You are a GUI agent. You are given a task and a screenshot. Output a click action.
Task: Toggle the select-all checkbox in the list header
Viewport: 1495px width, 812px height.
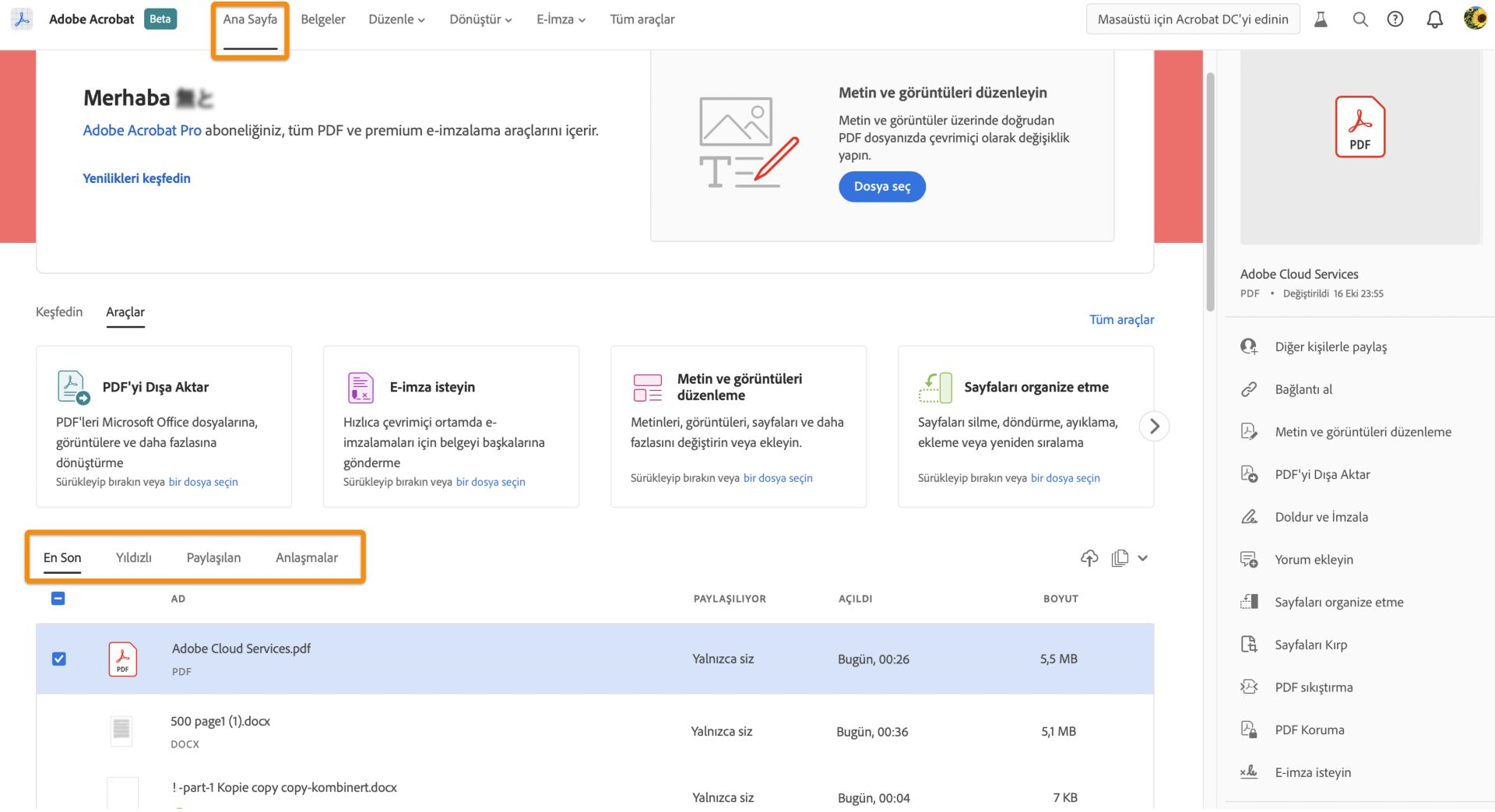click(58, 599)
